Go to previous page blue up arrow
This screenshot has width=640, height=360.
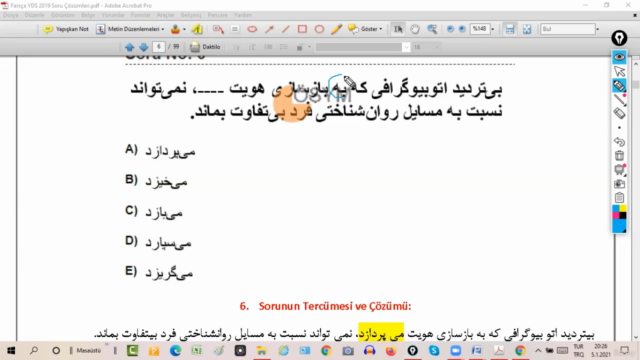(129, 47)
